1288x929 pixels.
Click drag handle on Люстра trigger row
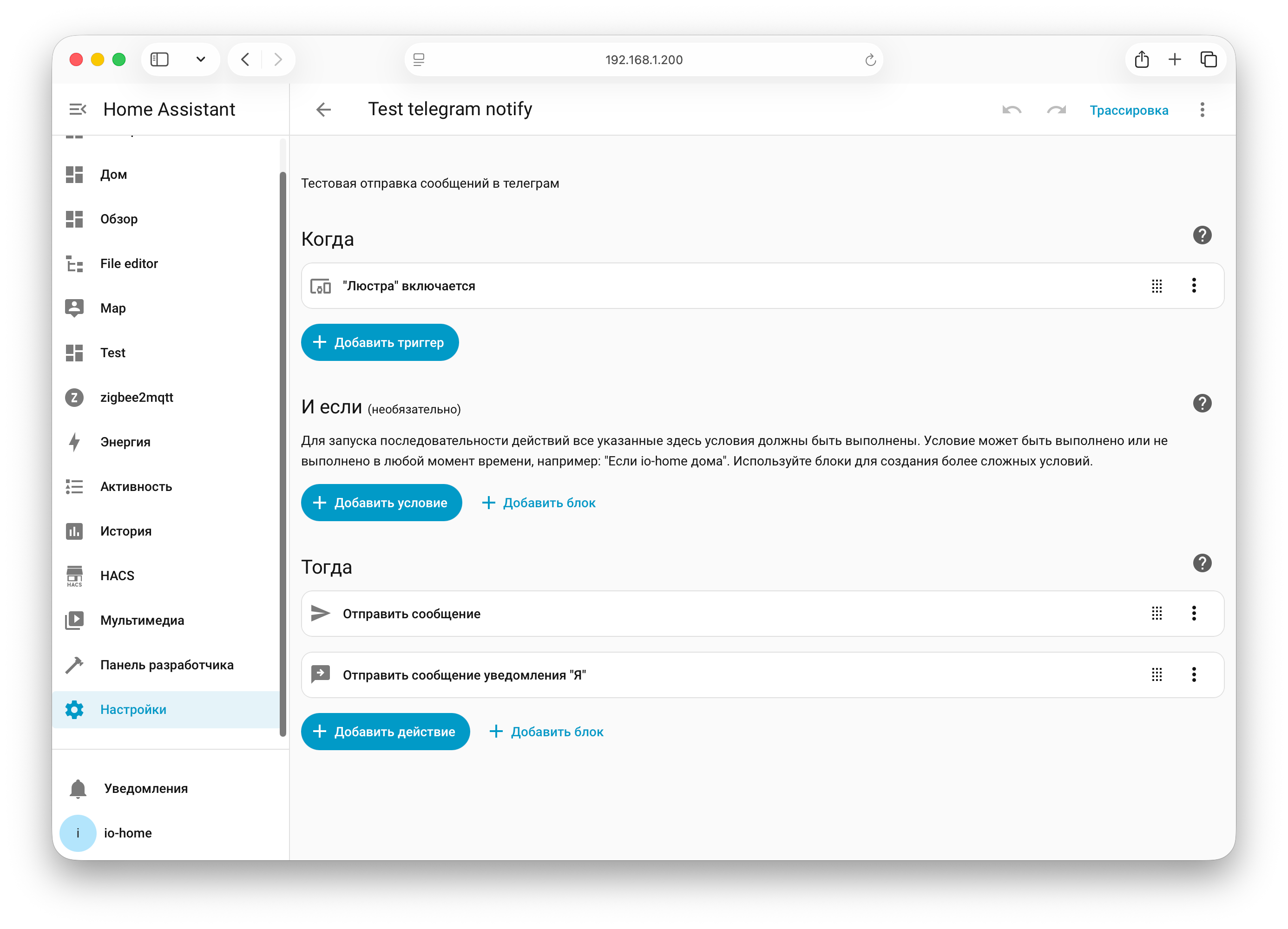tap(1156, 286)
